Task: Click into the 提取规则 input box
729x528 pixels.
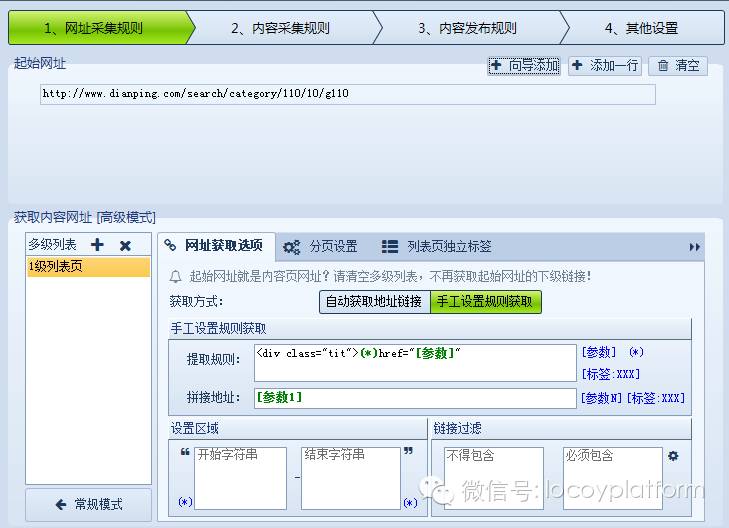Action: coord(415,363)
